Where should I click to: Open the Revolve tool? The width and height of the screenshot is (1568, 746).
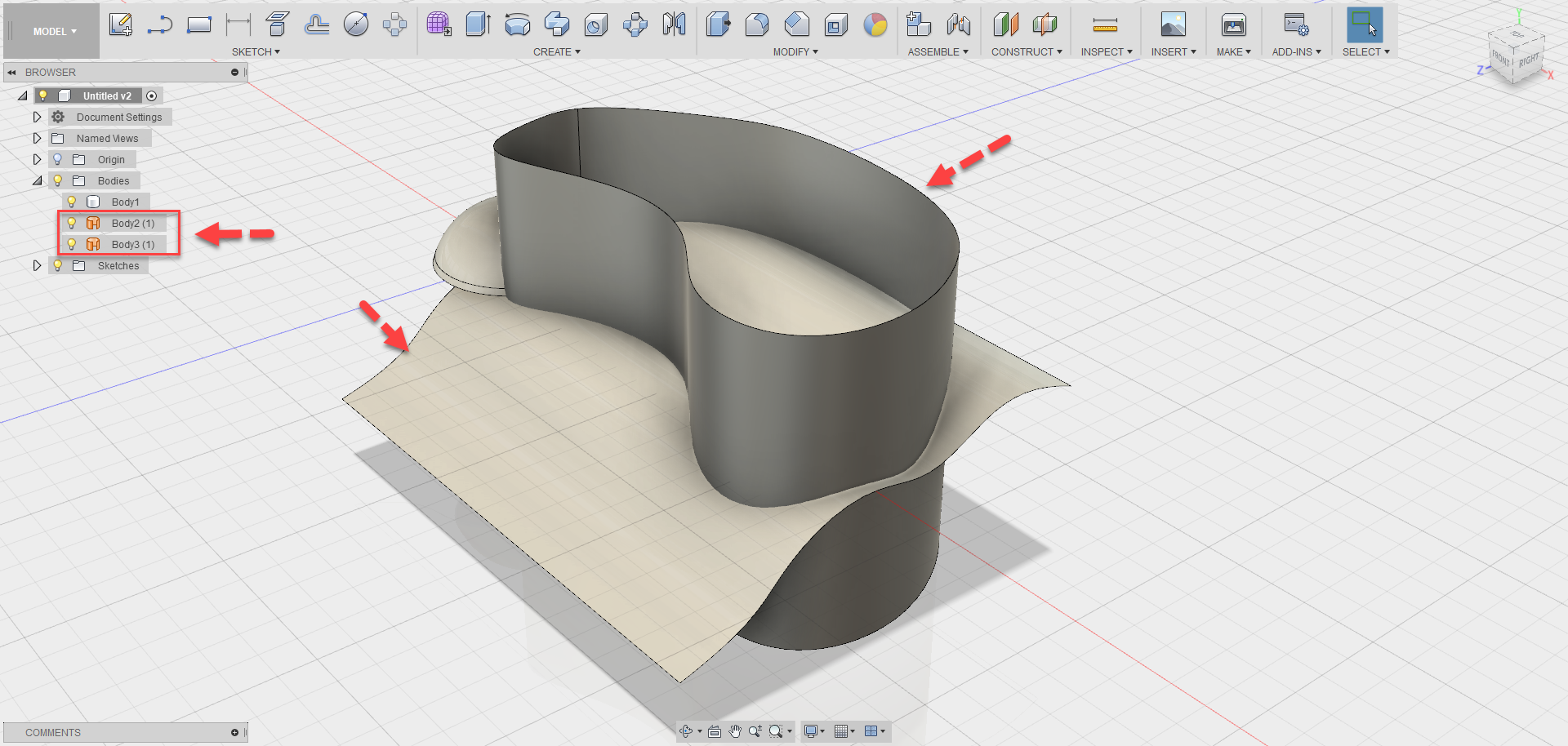point(517,24)
